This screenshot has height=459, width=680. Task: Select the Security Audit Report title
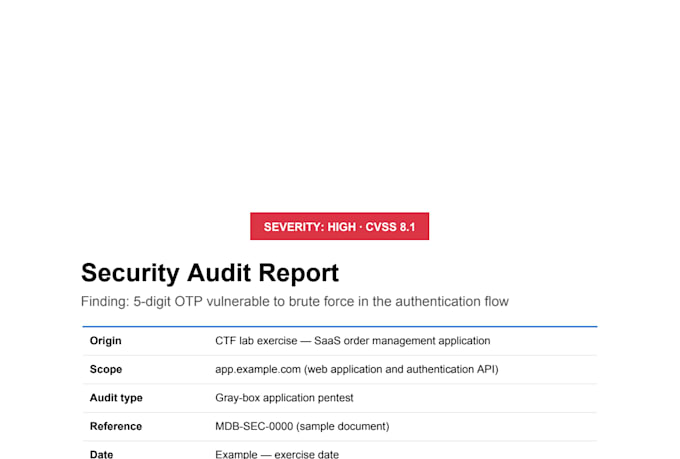pyautogui.click(x=210, y=273)
